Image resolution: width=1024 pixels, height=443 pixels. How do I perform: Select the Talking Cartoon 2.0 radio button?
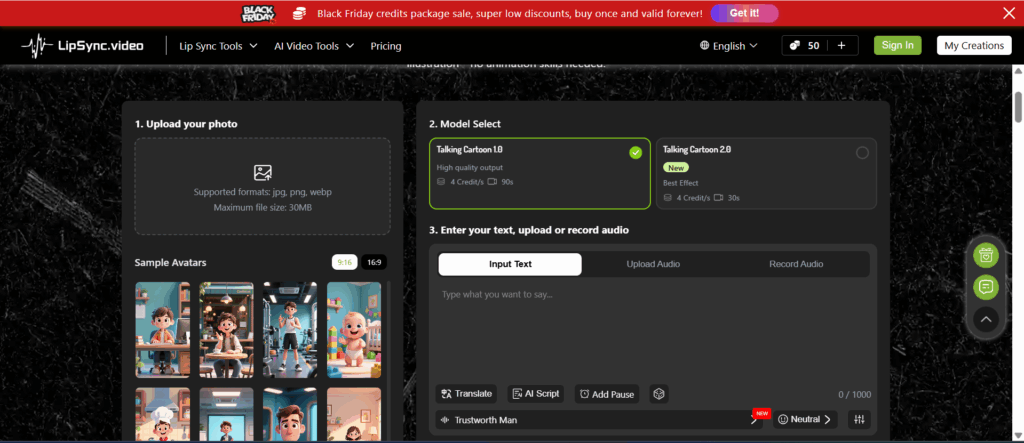pos(862,153)
